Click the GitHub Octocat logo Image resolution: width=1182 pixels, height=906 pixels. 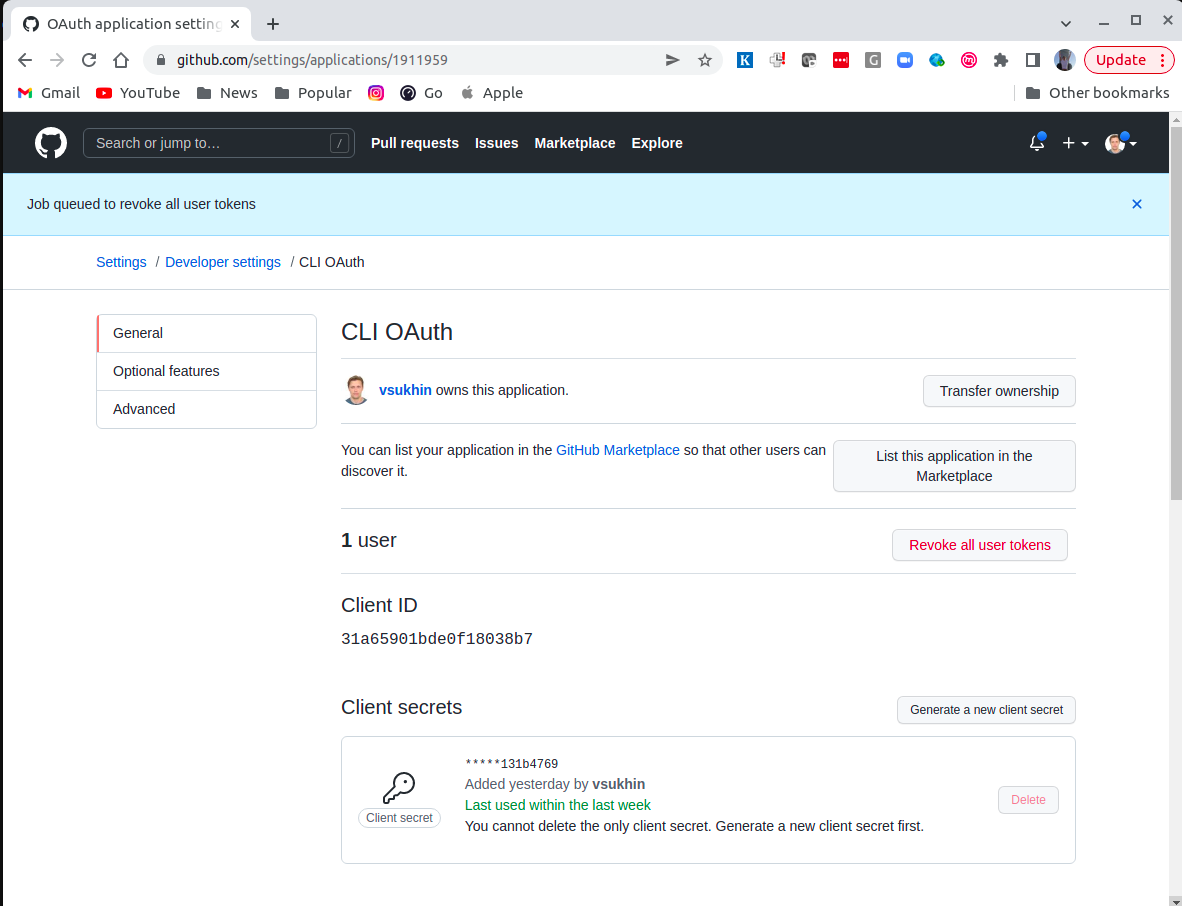(51, 143)
